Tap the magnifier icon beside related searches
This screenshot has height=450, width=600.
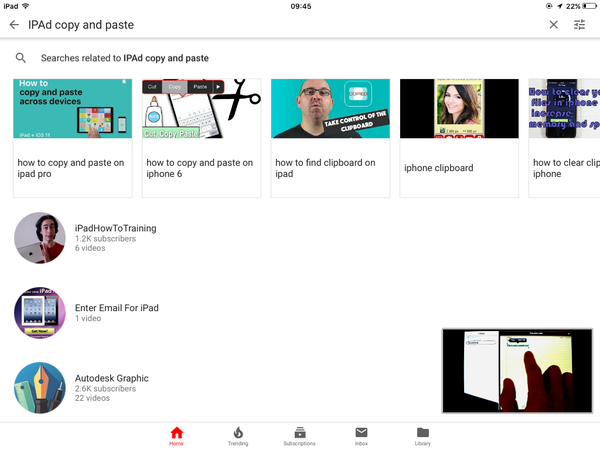[x=21, y=58]
